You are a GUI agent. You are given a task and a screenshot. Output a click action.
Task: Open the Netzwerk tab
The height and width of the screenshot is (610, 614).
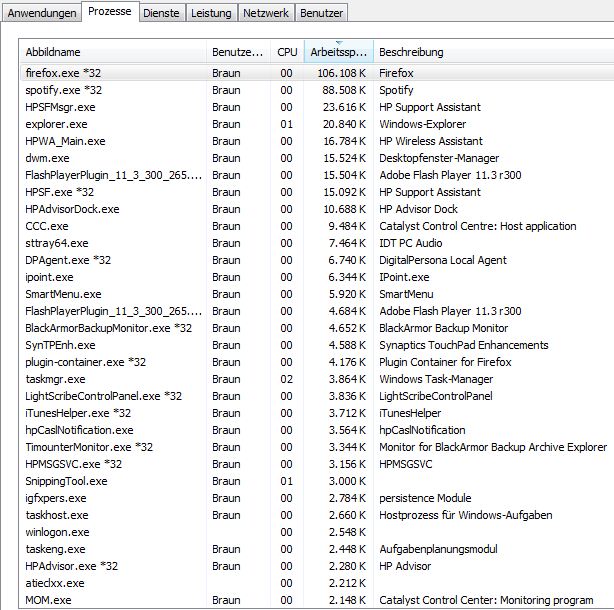(x=267, y=14)
